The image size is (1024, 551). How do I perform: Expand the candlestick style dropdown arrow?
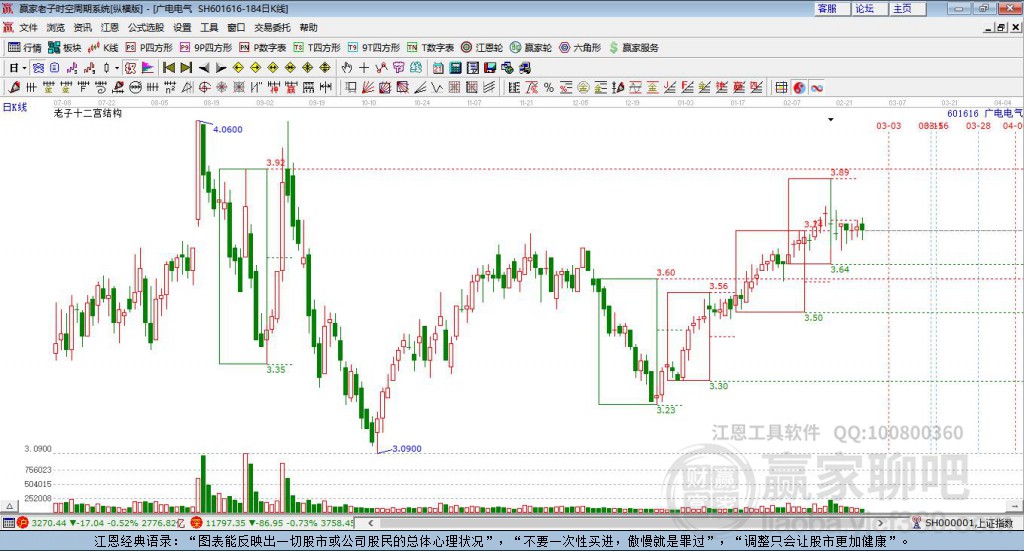(117, 68)
